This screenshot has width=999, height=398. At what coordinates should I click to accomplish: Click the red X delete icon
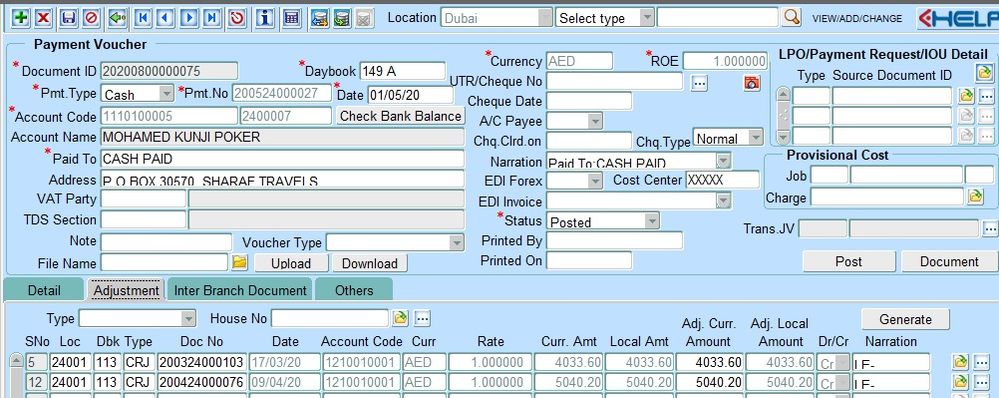(43, 18)
